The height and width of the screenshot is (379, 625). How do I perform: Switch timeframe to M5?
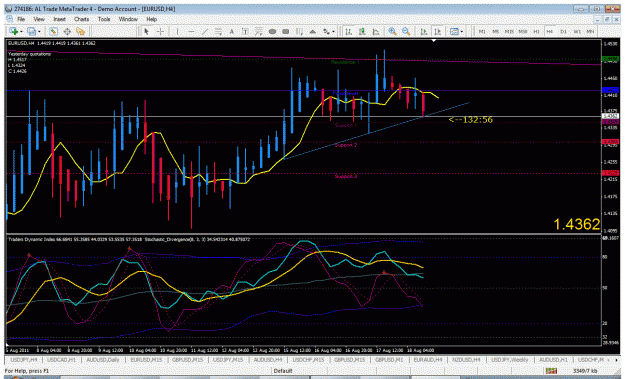[x=495, y=31]
